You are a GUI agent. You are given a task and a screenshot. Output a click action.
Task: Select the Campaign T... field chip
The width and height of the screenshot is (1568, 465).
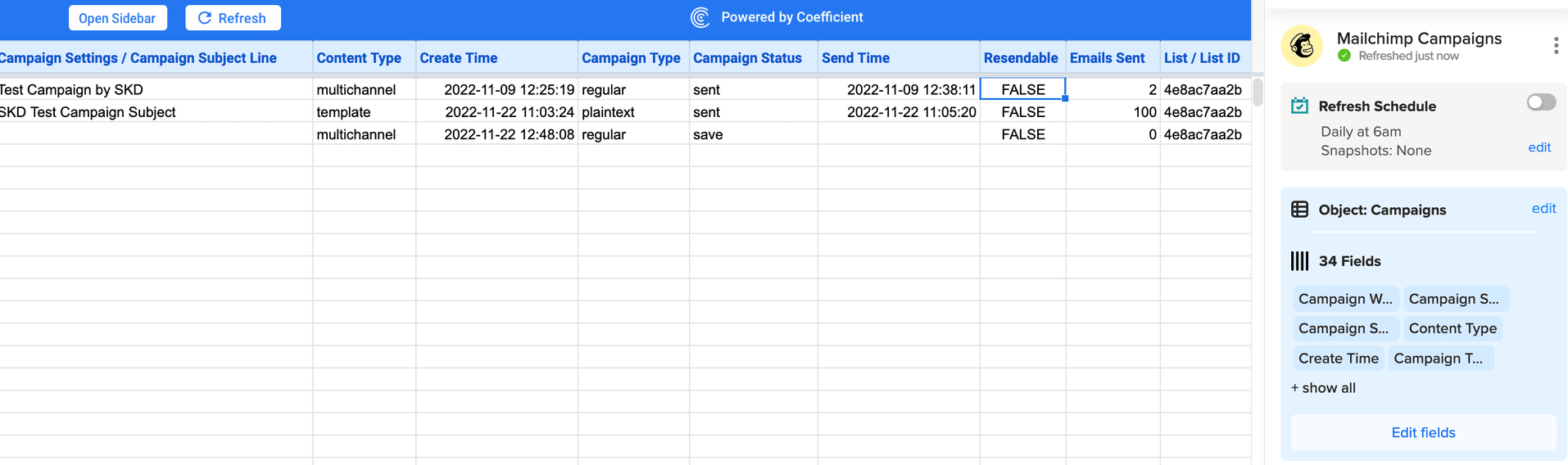click(1440, 359)
